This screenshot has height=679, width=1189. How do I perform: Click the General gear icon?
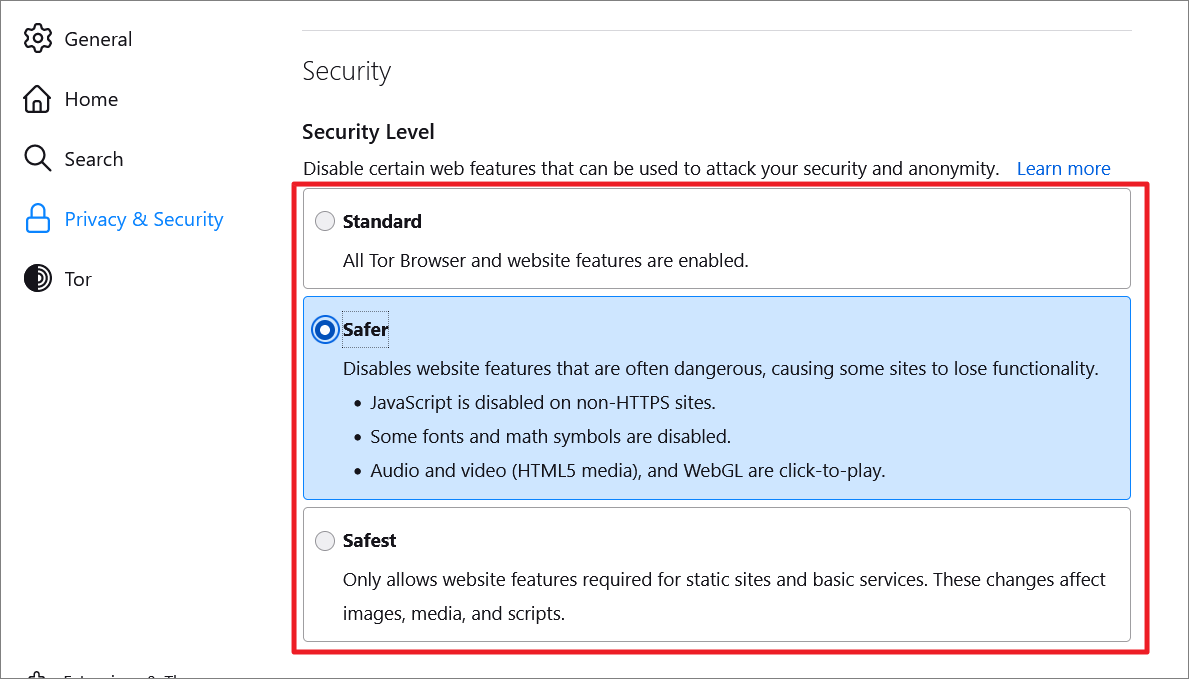pyautogui.click(x=37, y=39)
